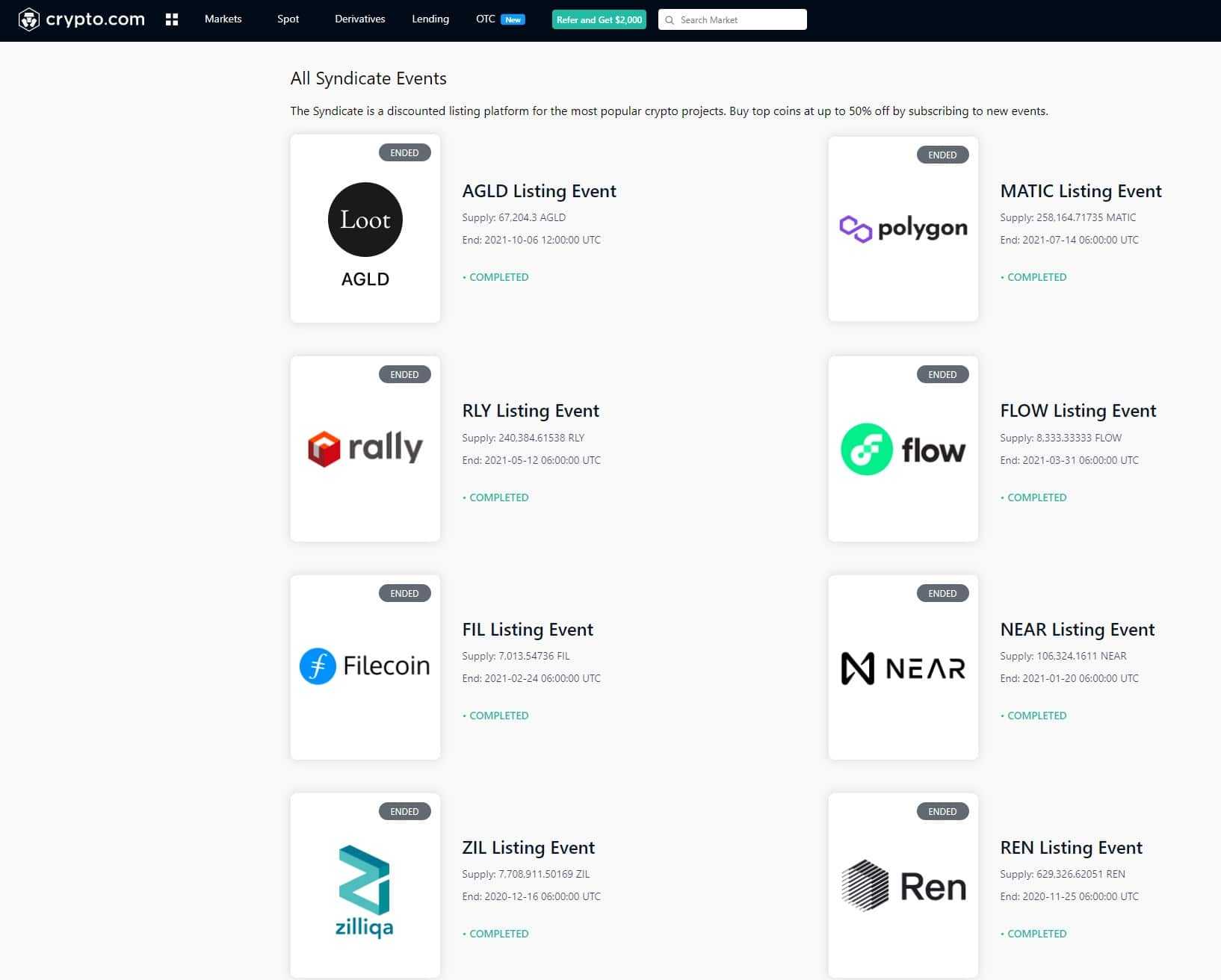Open FIL Listing Event title
This screenshot has width=1221, height=980.
click(x=528, y=630)
